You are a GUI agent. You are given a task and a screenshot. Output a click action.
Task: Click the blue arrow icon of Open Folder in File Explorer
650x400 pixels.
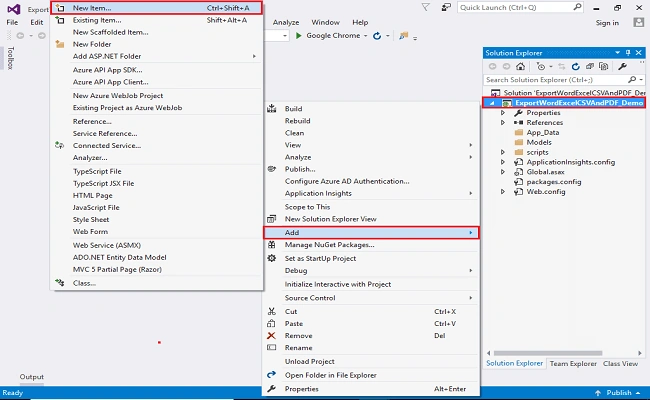coord(272,375)
